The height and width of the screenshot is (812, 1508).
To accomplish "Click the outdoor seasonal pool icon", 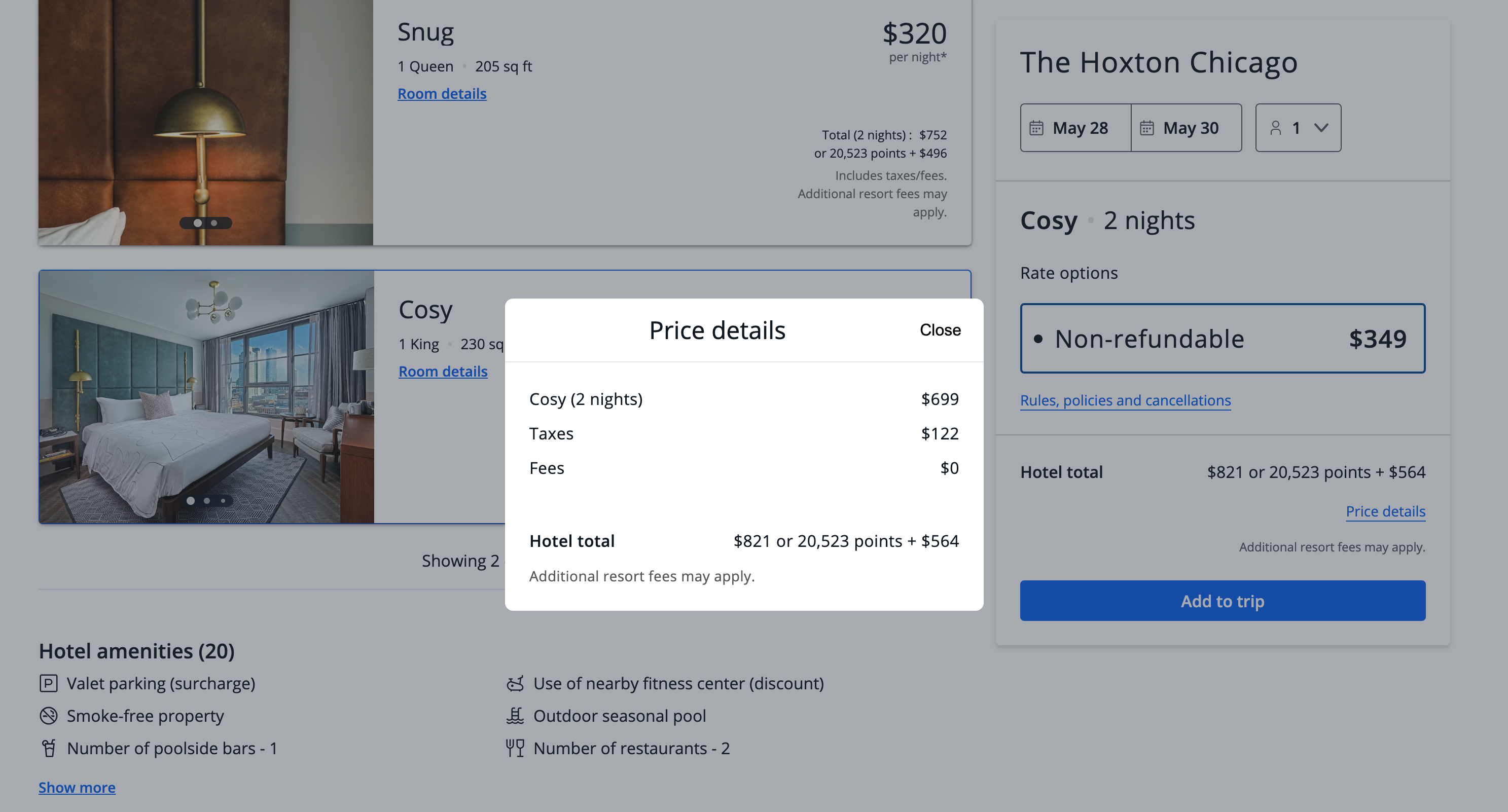I will point(515,716).
